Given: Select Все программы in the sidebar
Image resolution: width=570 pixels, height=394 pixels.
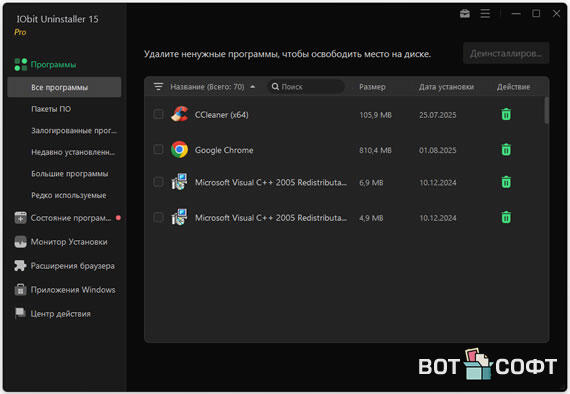Looking at the screenshot, I should click(64, 87).
